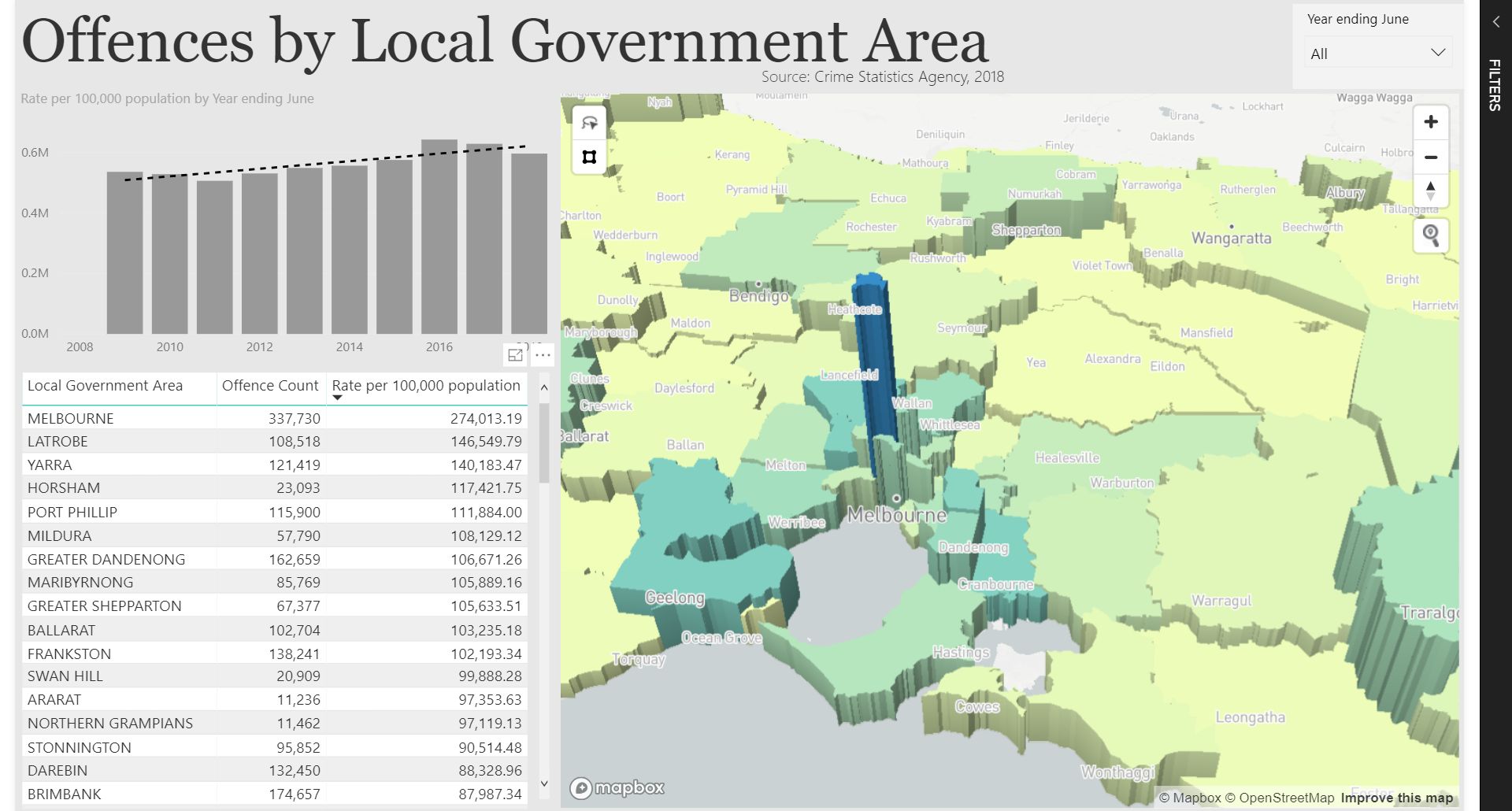
Task: Open the Improve this map link
Action: point(1396,798)
